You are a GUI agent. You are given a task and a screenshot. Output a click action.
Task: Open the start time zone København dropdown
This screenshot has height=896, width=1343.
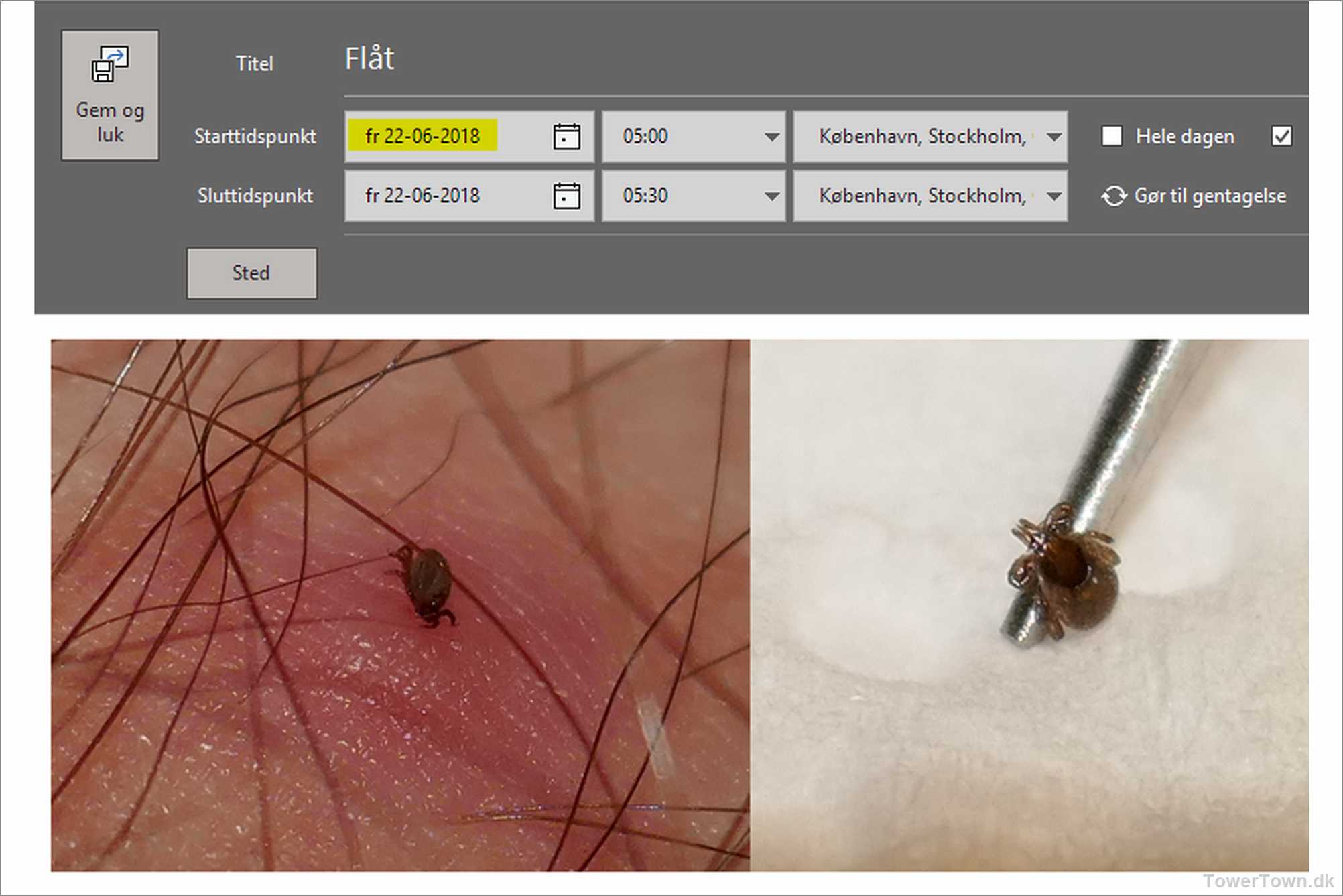pos(1053,137)
